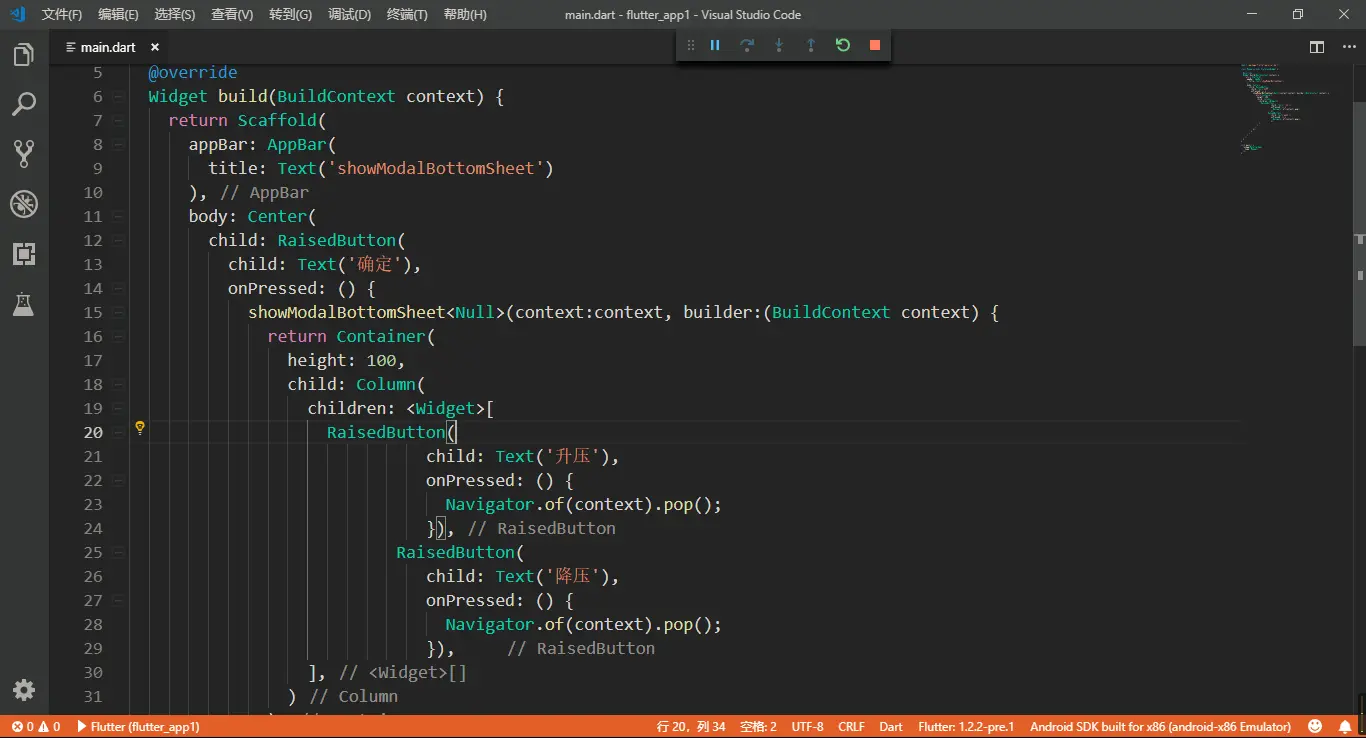Collapse the RaisedButton fold at line 25
1366x738 pixels.
[x=119, y=553]
